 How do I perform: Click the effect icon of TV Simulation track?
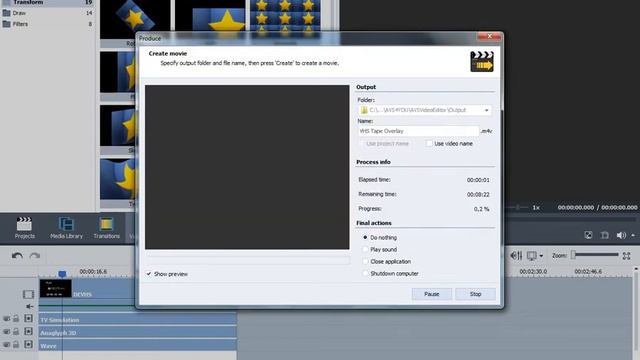[x=28, y=318]
